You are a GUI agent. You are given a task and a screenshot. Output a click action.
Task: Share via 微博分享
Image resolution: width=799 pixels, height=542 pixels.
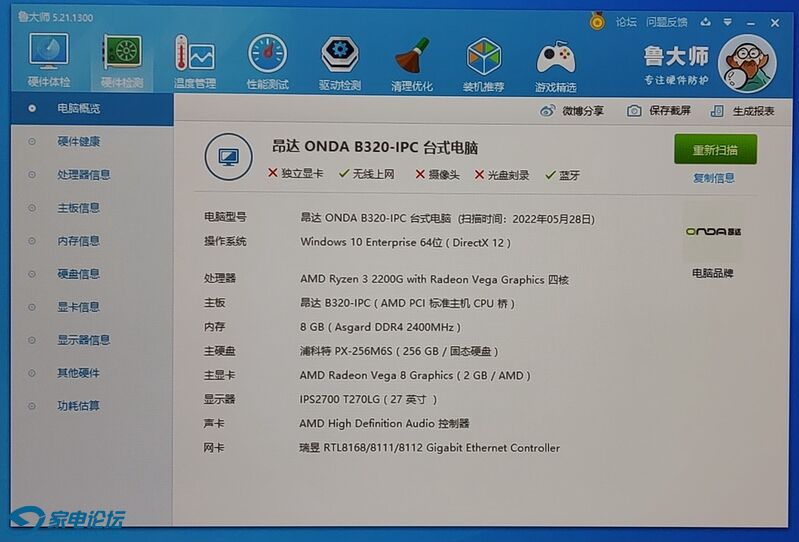[x=583, y=111]
